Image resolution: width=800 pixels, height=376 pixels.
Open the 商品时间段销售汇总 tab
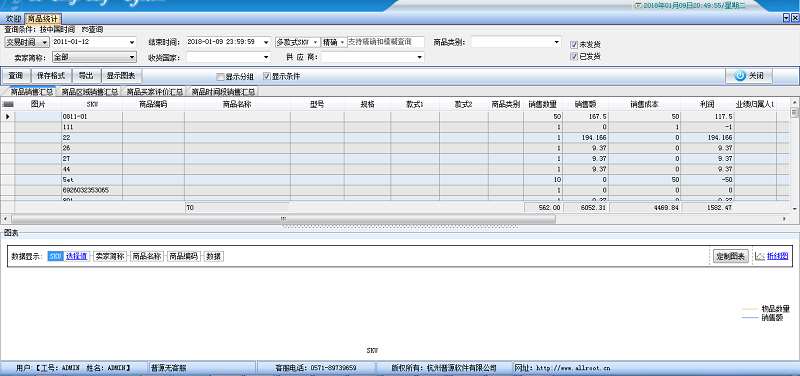point(223,92)
